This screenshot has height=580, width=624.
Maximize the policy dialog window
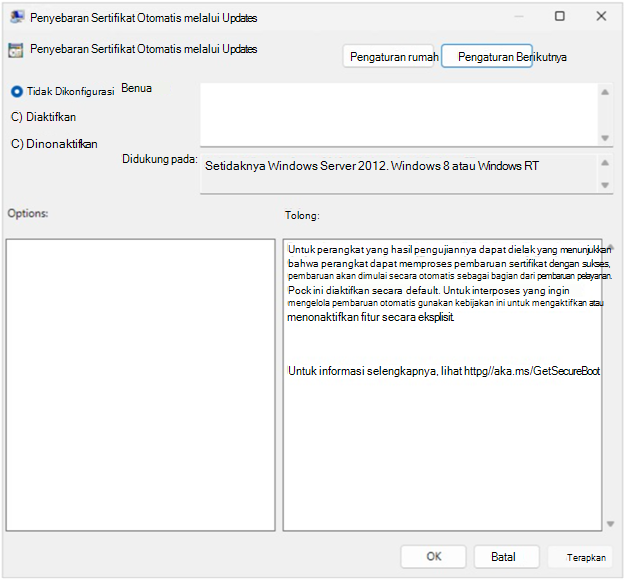[560, 16]
